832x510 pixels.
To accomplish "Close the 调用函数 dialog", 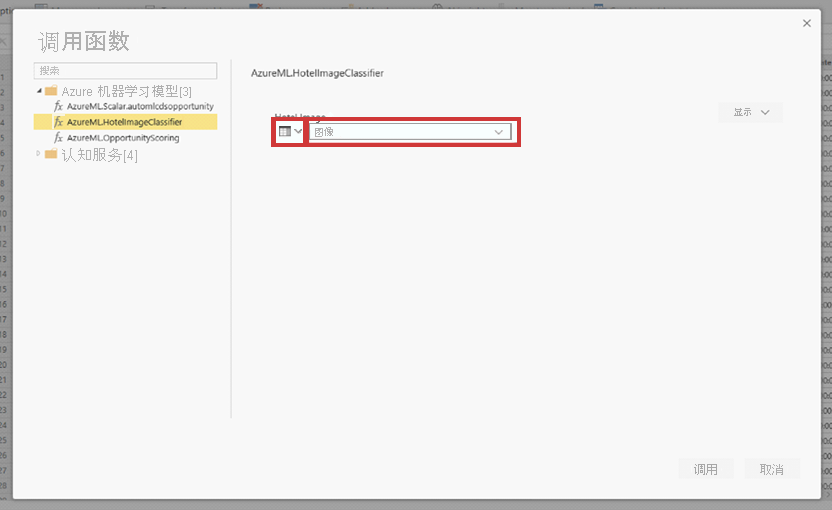I will [x=807, y=23].
